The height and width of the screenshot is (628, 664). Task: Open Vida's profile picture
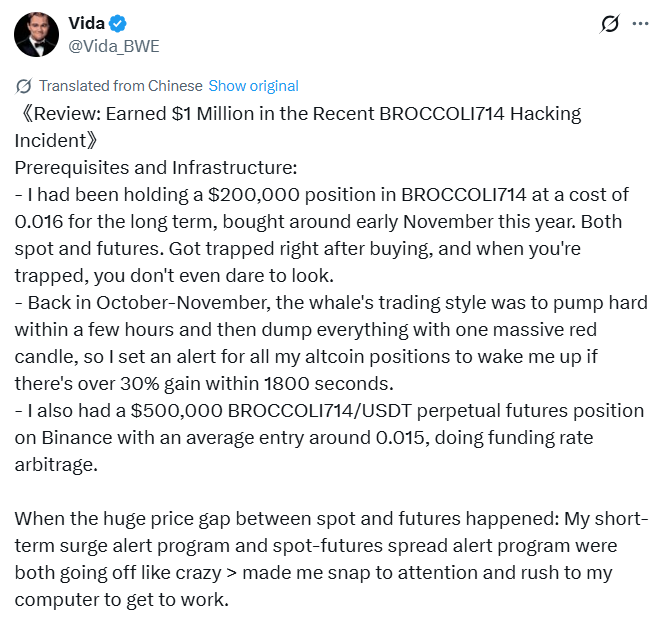[35, 34]
